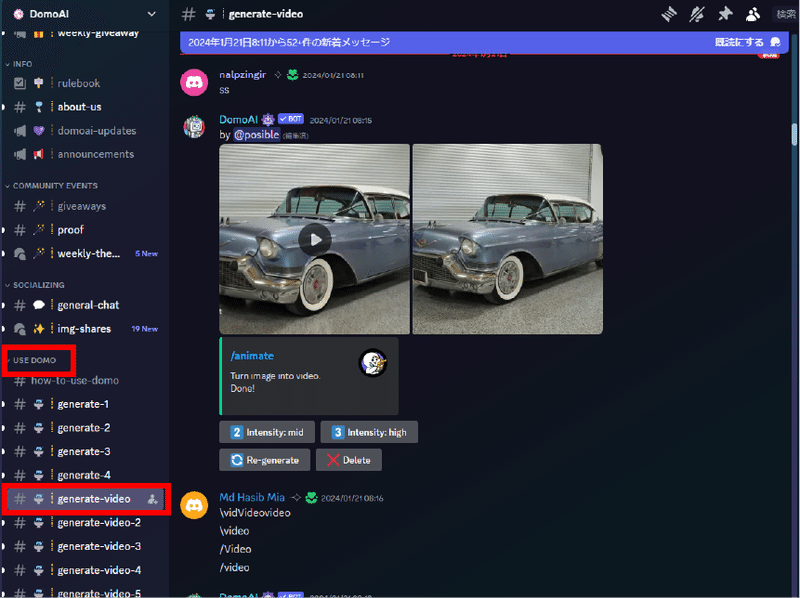Click the "ss" message text
The height and width of the screenshot is (598, 800).
[224, 90]
